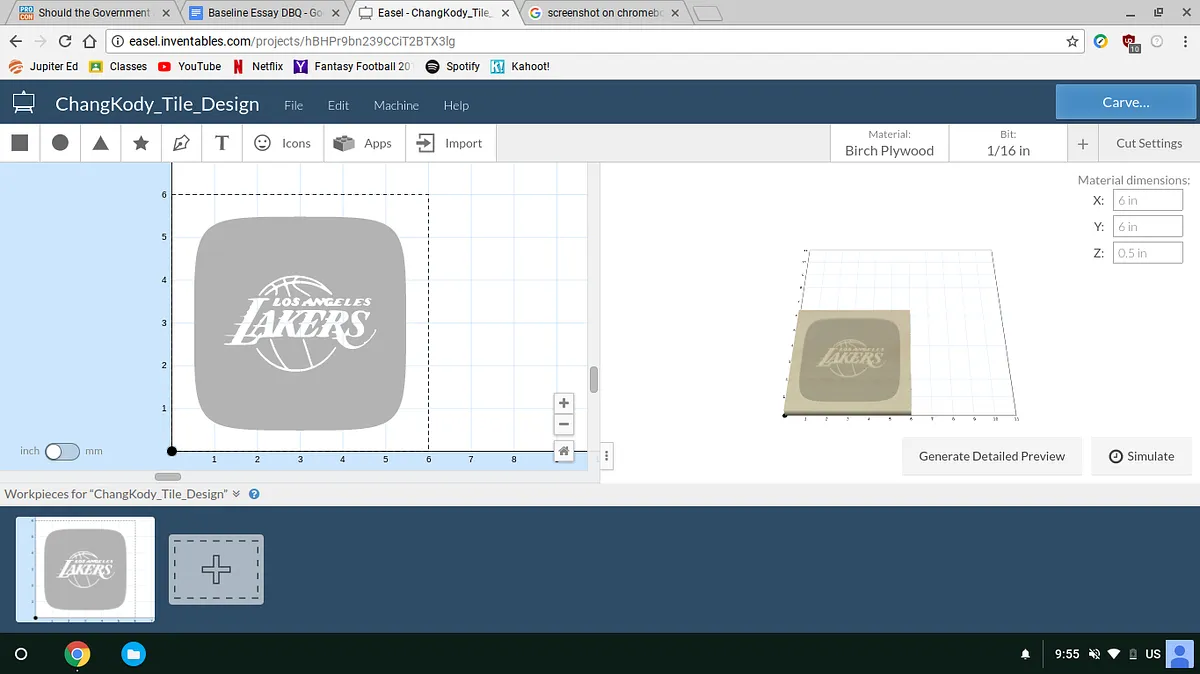Select the star shape tool

click(x=141, y=143)
